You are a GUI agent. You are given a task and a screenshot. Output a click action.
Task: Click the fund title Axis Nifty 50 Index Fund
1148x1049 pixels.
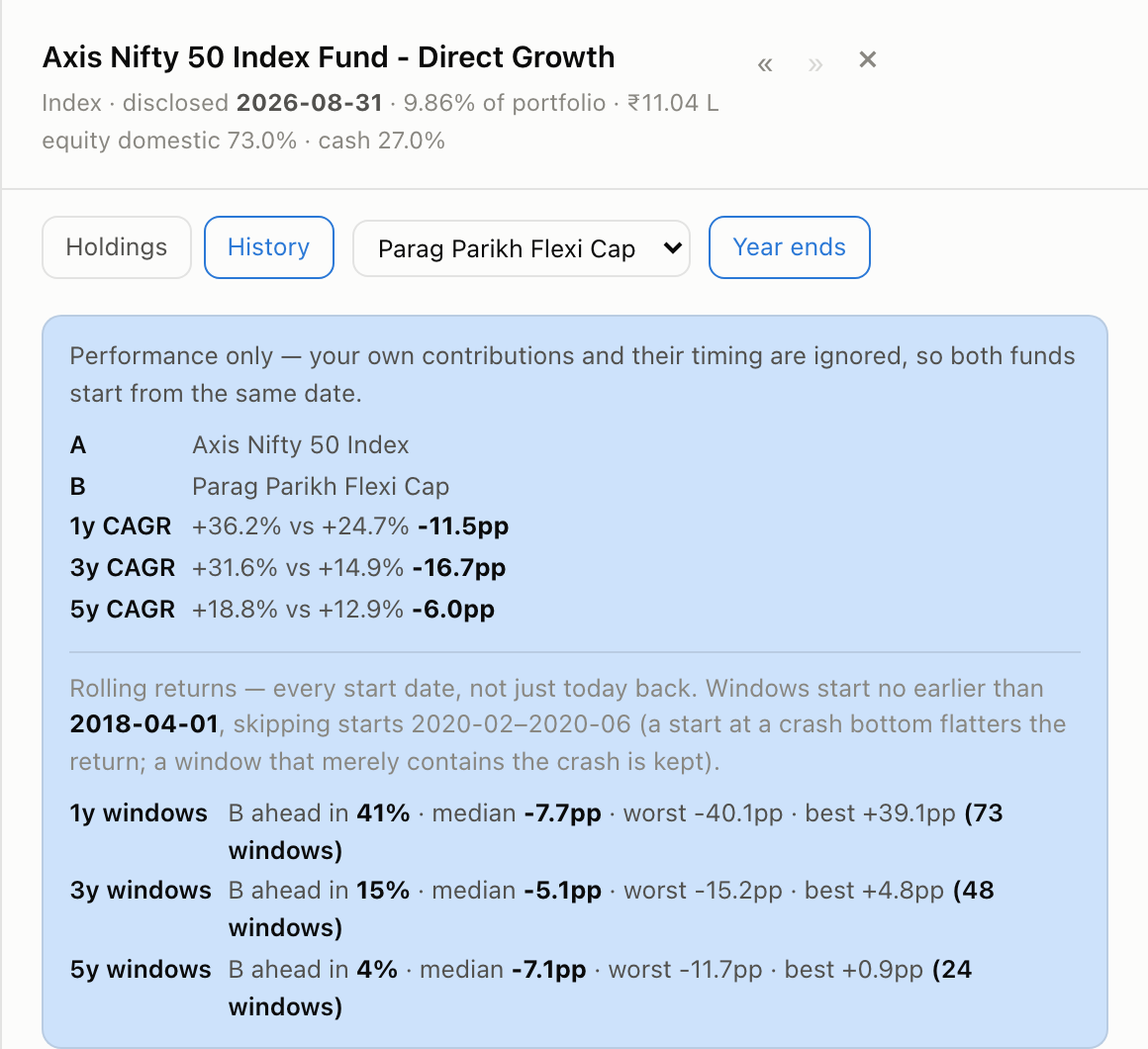[328, 57]
